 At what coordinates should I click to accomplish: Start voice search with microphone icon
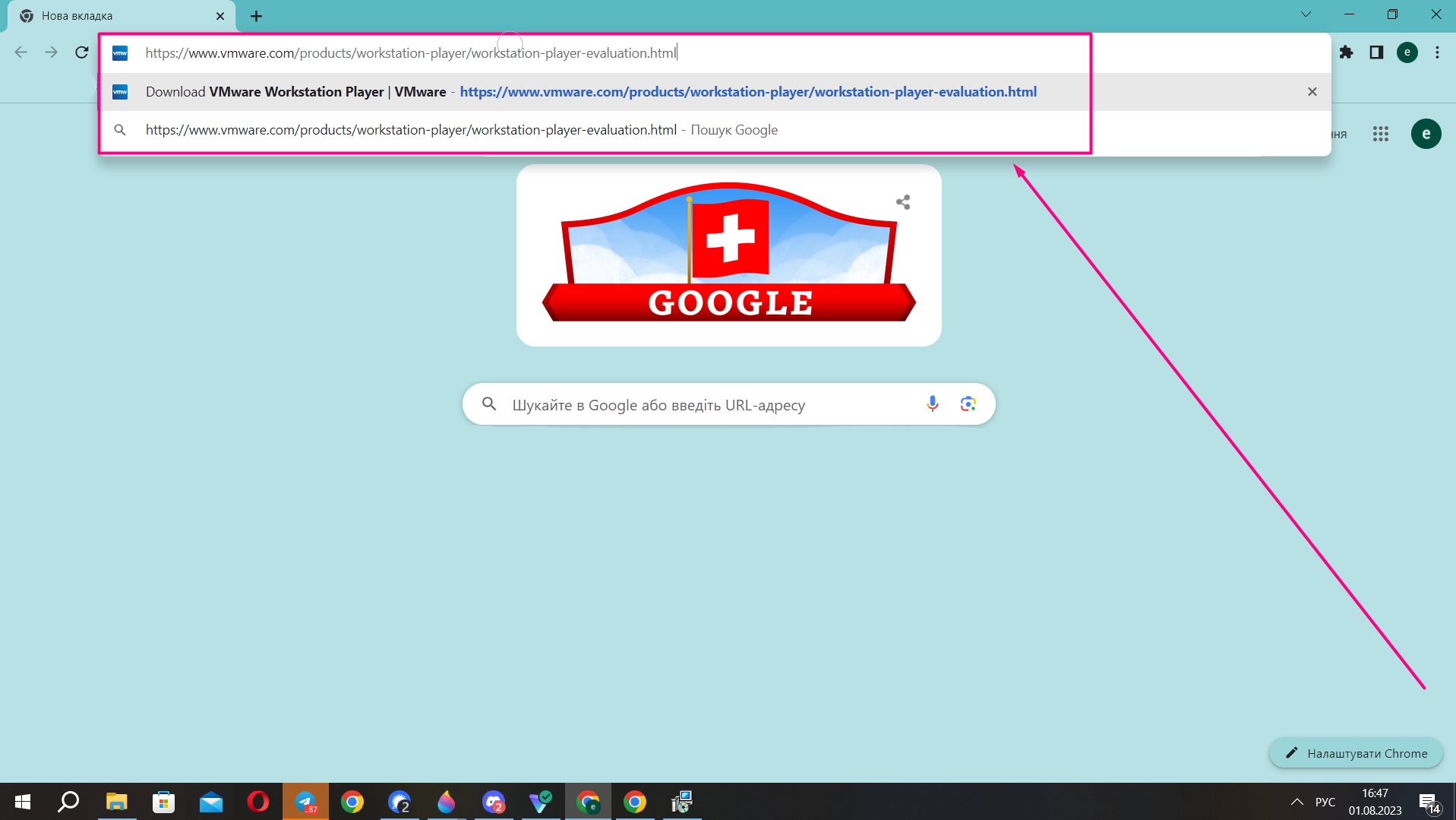[x=933, y=404]
